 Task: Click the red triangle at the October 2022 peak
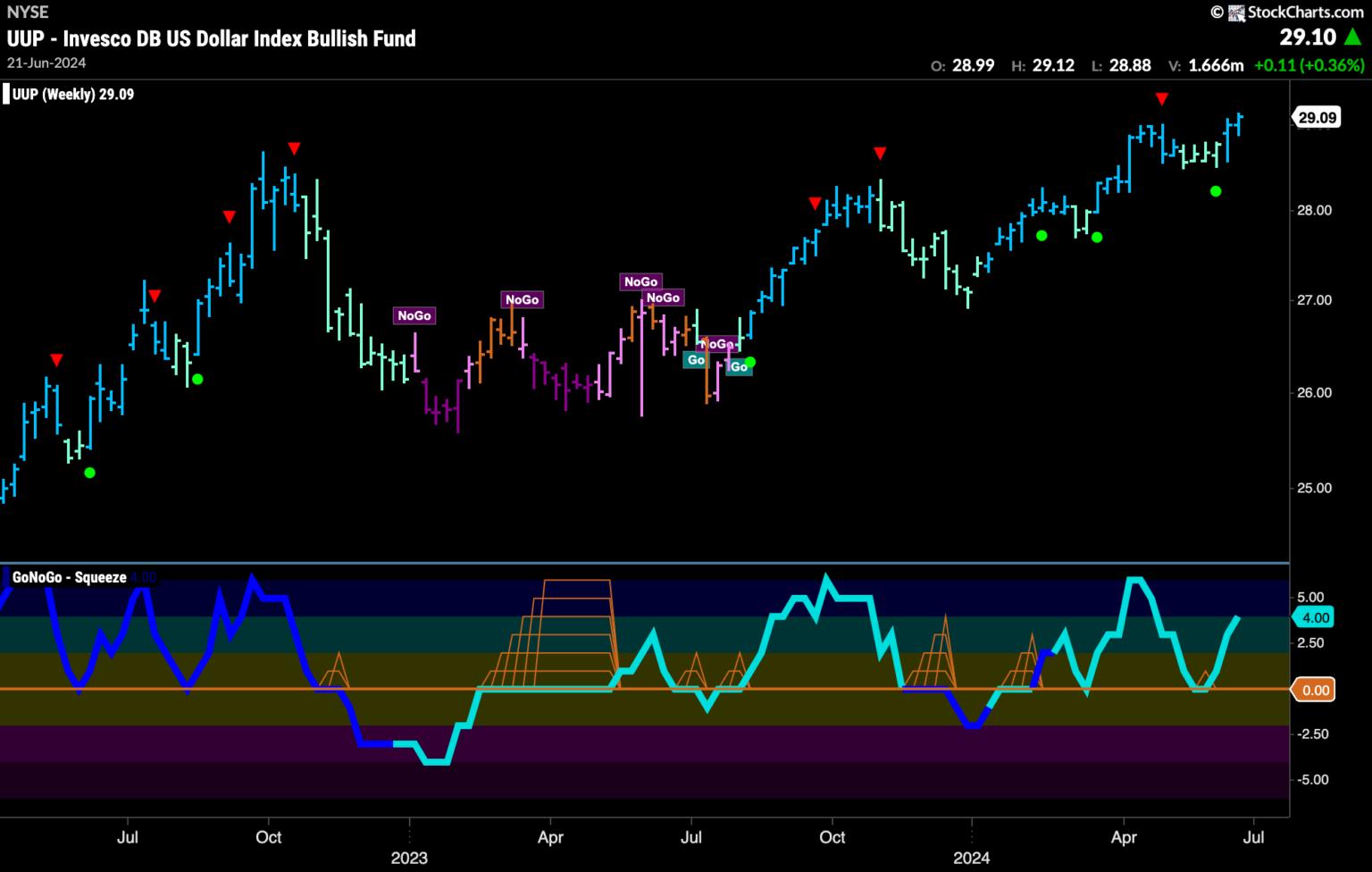294,148
